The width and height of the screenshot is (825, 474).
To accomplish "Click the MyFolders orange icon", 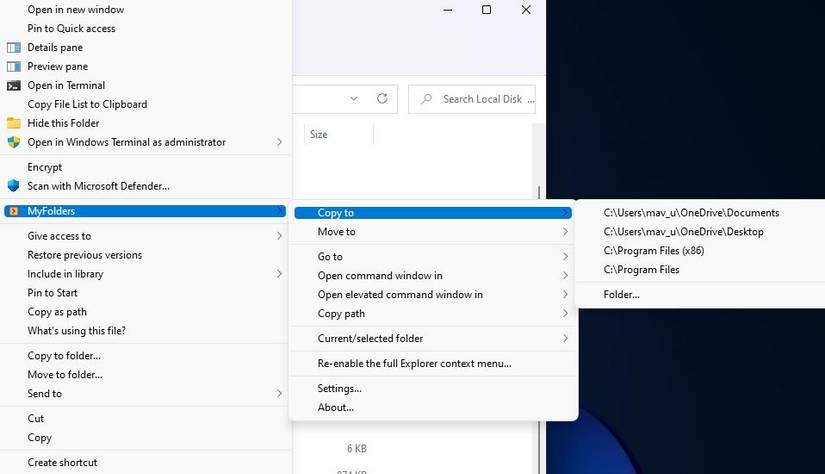I will (14, 211).
